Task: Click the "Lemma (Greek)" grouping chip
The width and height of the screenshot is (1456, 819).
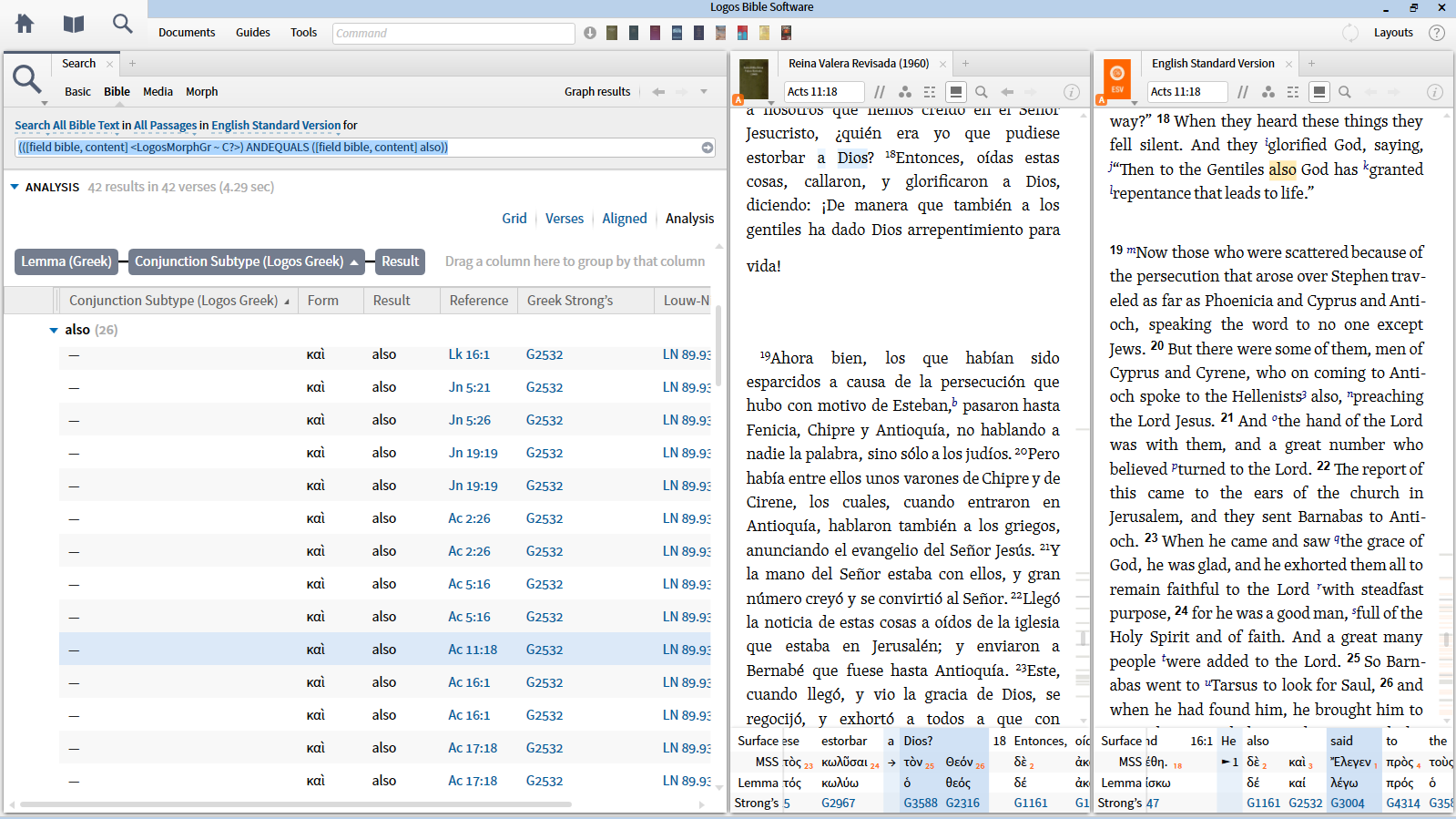Action: [66, 261]
